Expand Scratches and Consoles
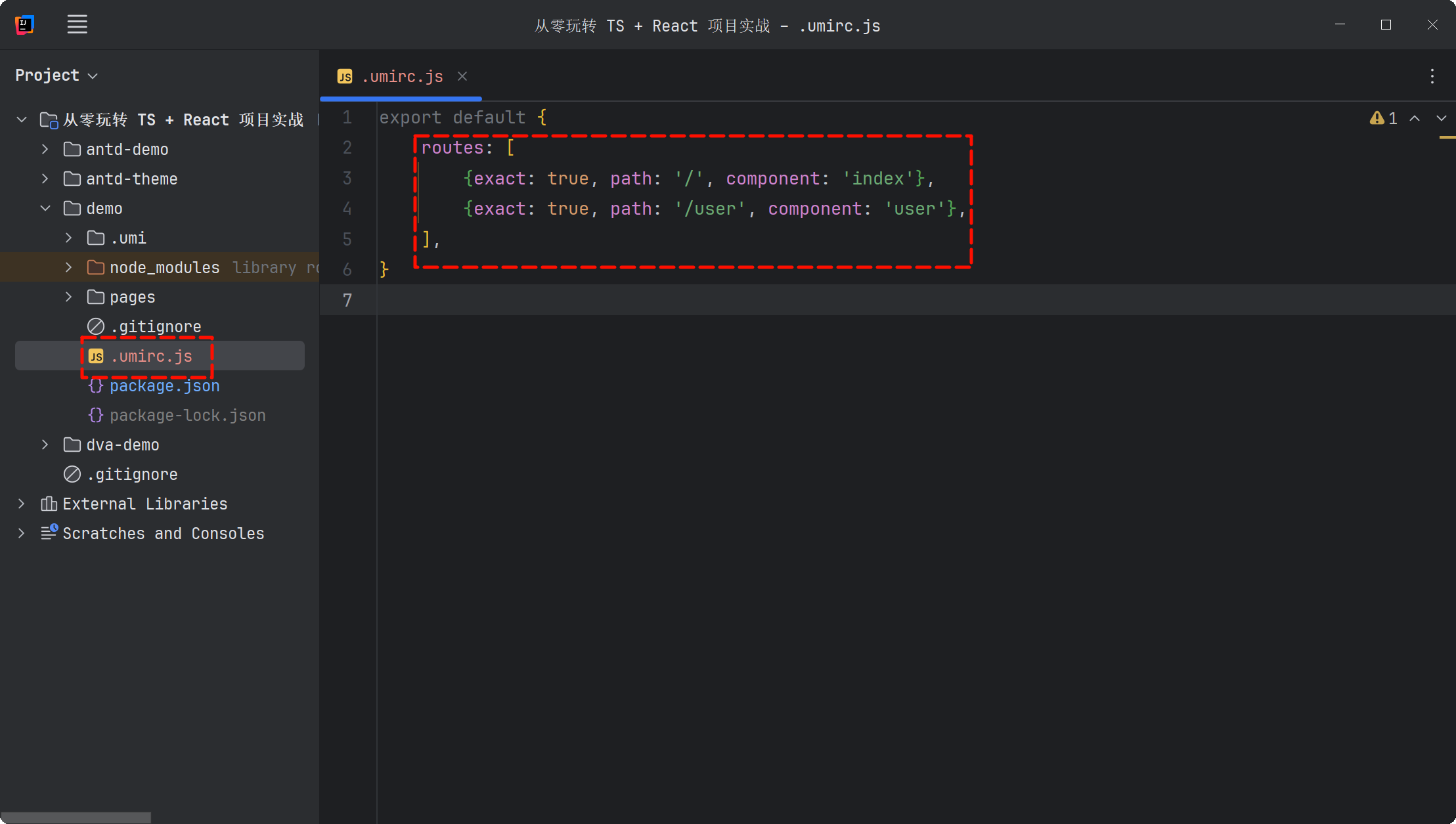This screenshot has width=1456, height=824. click(x=21, y=533)
